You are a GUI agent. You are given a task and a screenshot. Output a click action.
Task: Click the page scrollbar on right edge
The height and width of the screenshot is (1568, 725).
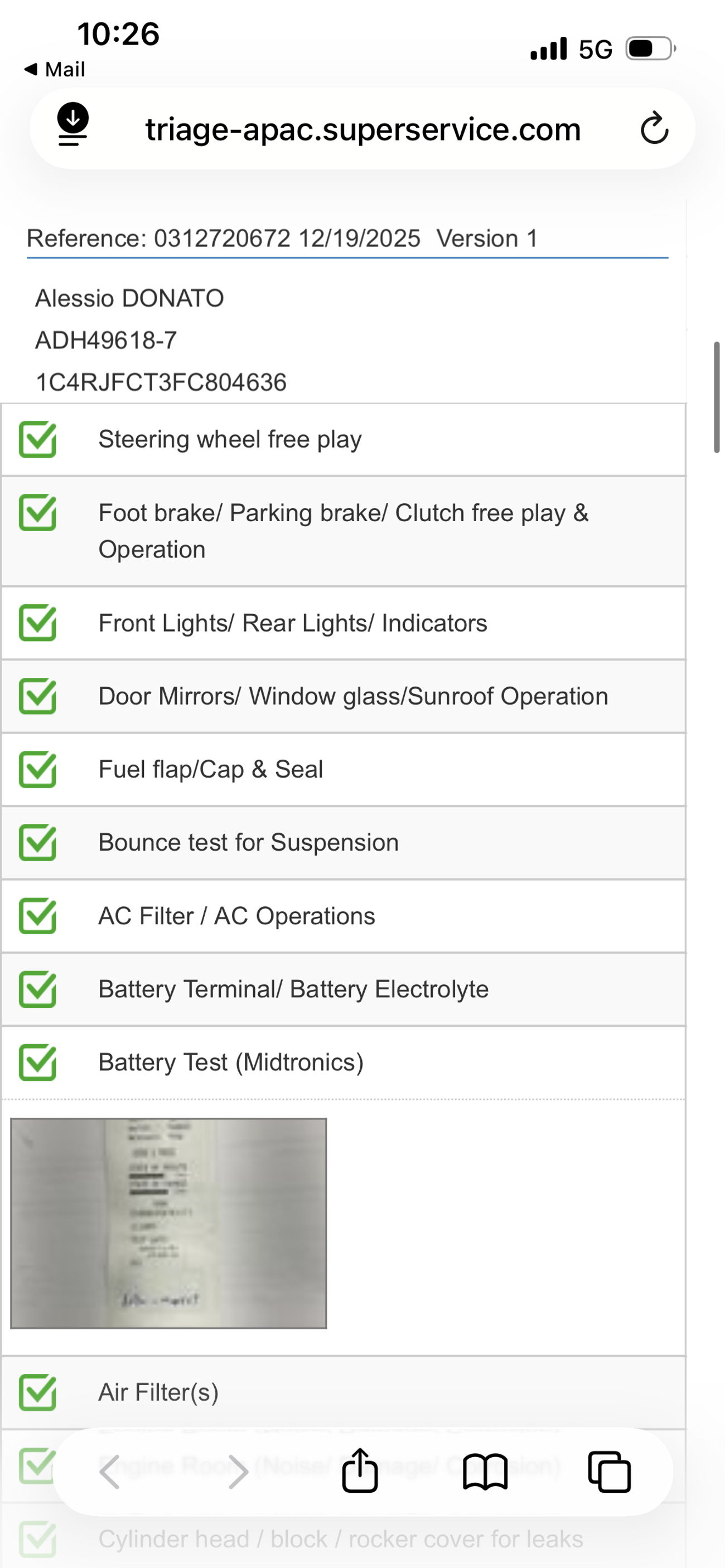pyautogui.click(x=717, y=397)
